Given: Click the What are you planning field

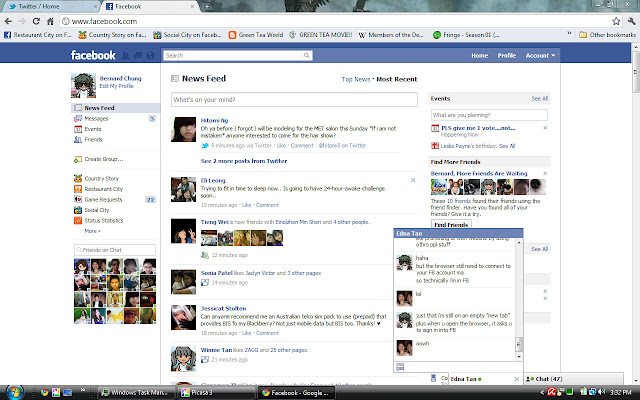Looking at the screenshot, I should [x=489, y=115].
